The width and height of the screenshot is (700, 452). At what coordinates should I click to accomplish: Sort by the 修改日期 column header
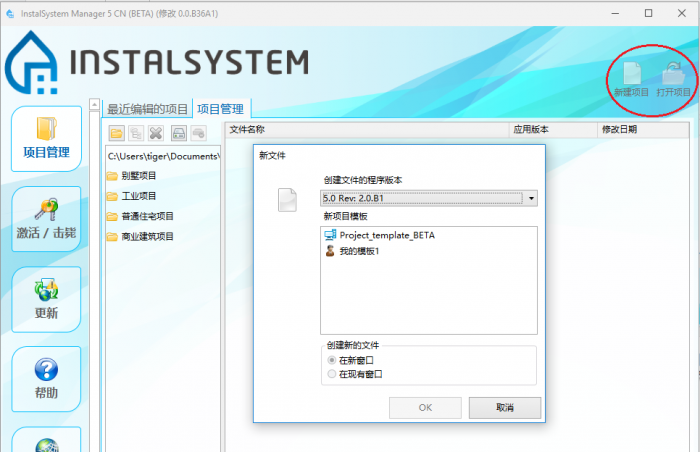pos(619,130)
